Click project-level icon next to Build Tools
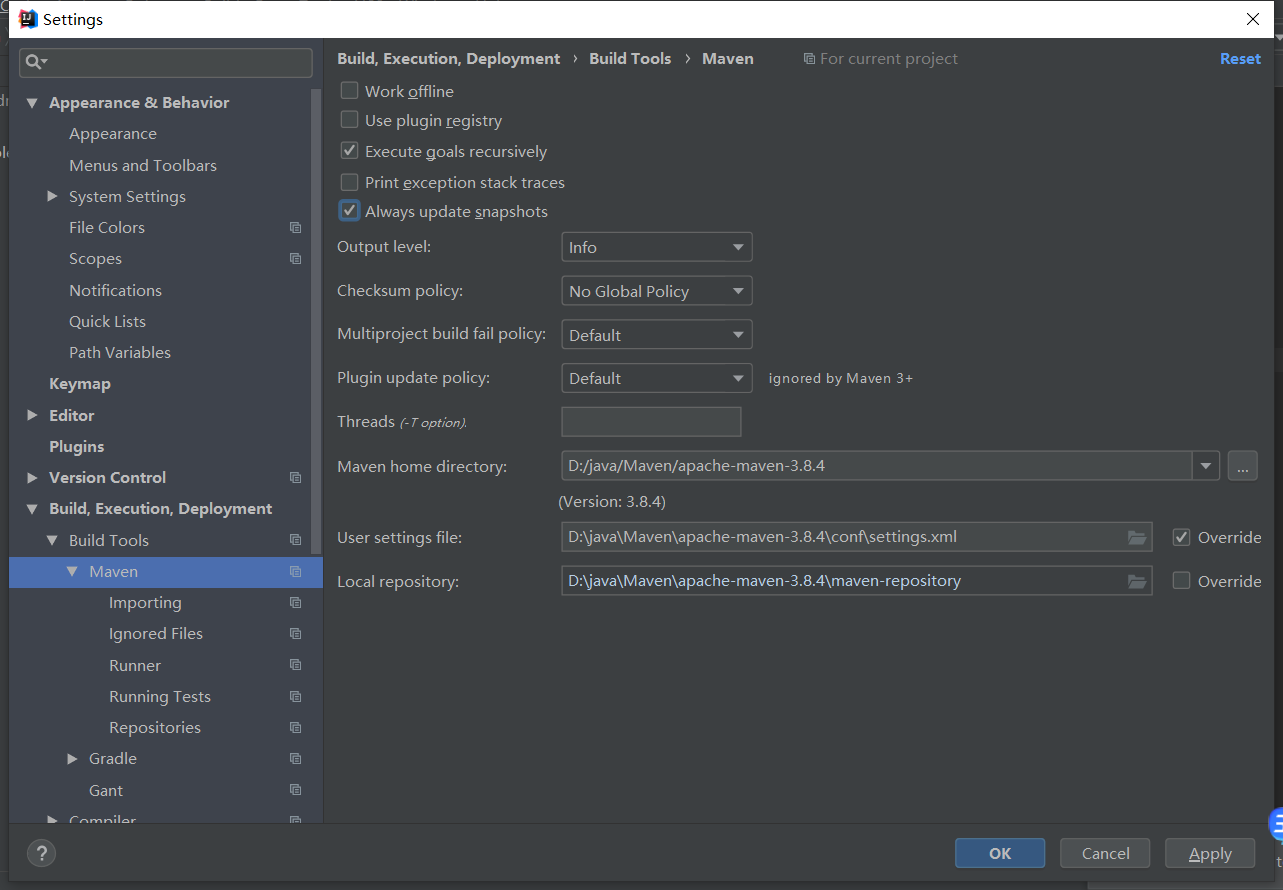Viewport: 1283px width, 890px height. [295, 540]
